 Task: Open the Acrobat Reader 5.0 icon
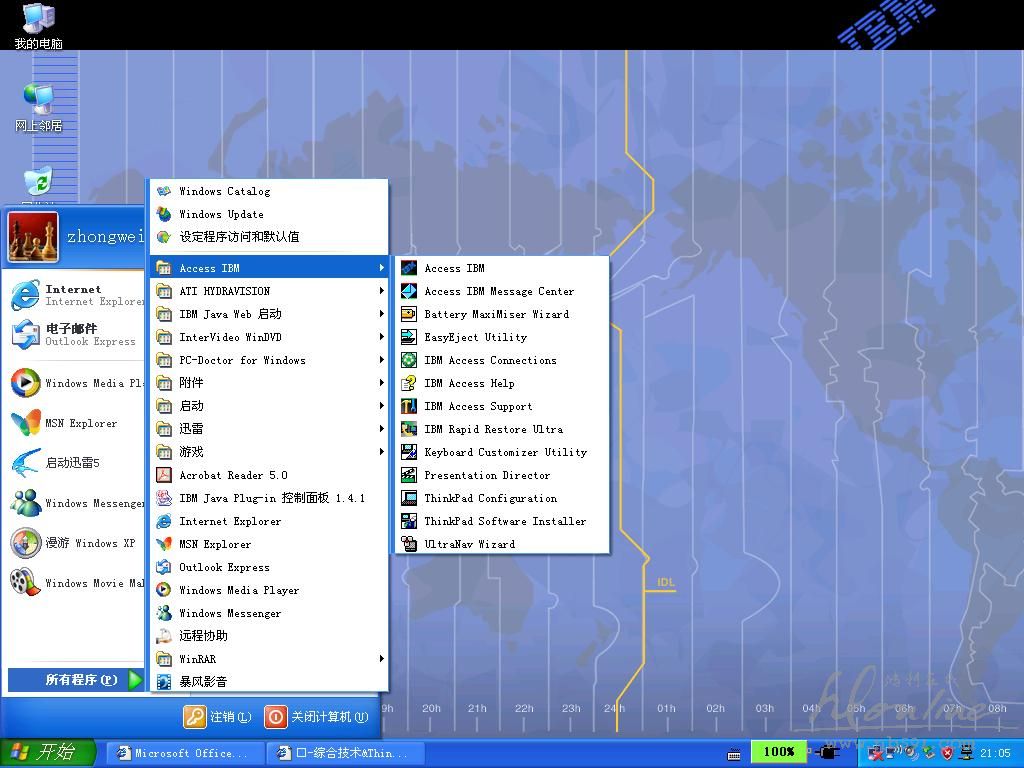[164, 475]
